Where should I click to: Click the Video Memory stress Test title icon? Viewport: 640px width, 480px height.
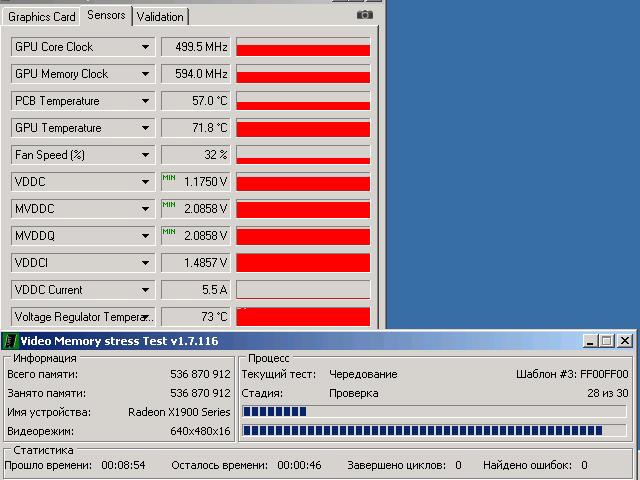point(10,341)
